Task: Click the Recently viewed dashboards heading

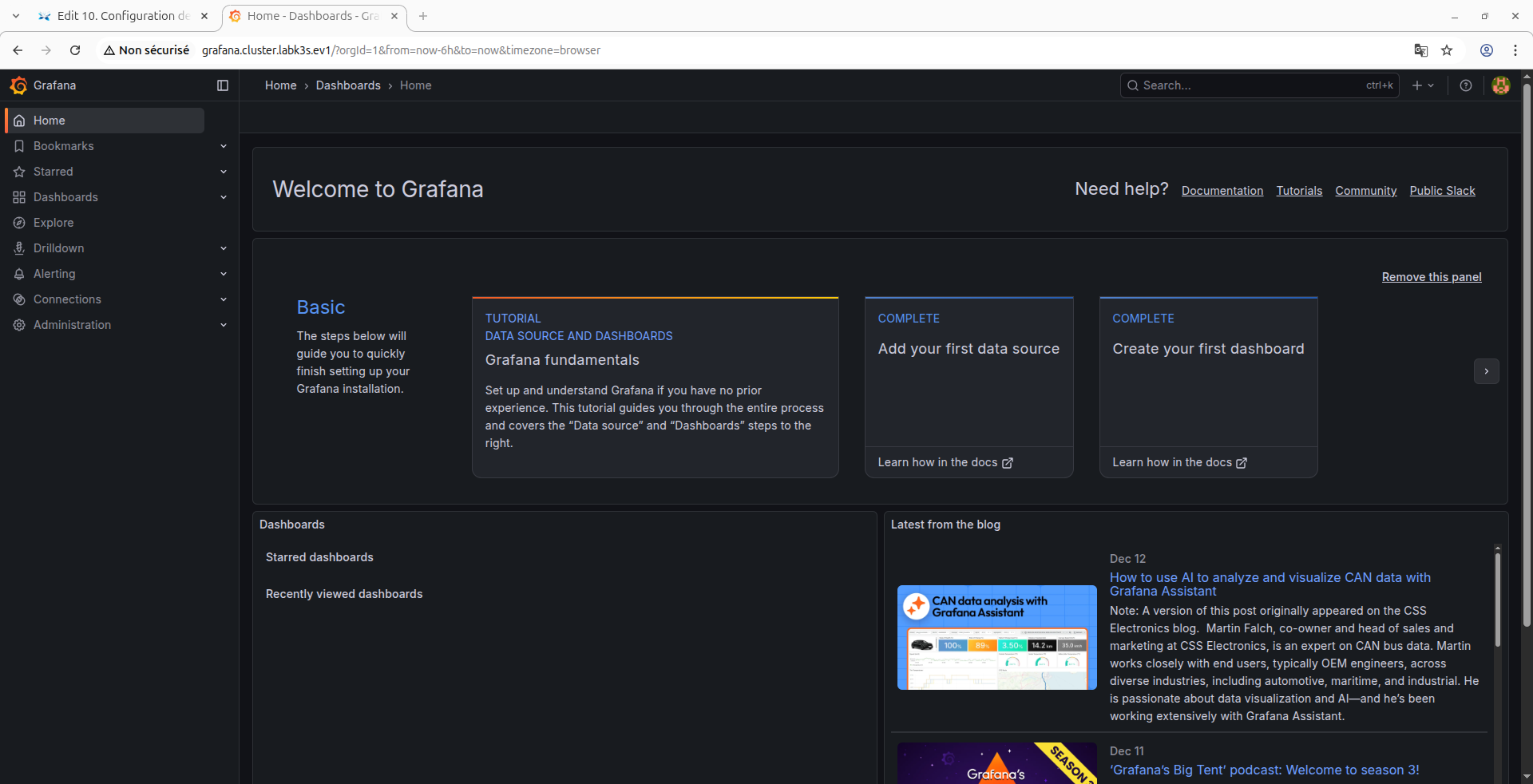Action: point(344,594)
